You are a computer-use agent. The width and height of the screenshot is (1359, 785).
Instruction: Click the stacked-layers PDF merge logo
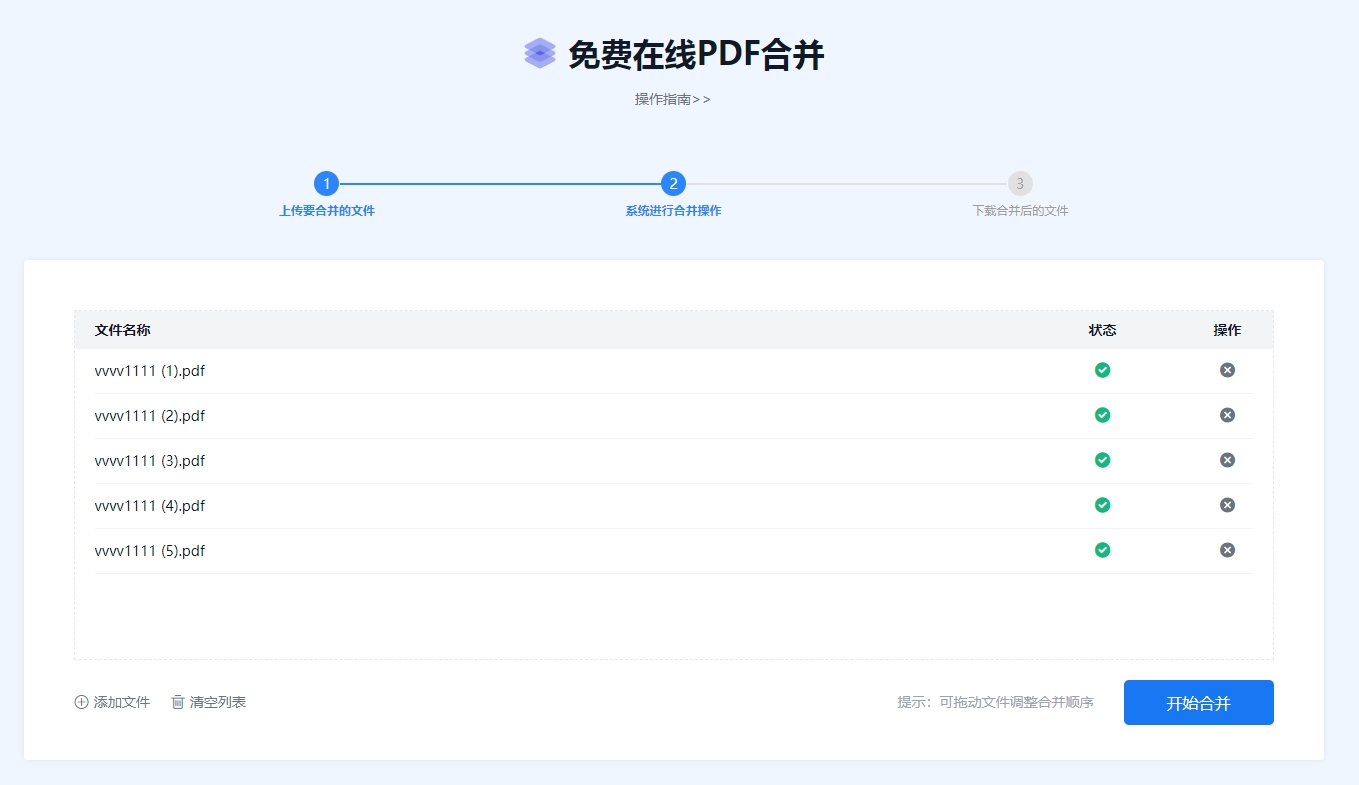[x=540, y=53]
